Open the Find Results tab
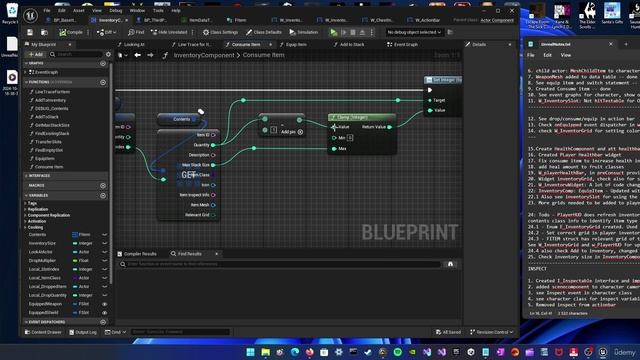640x360 pixels. click(190, 254)
